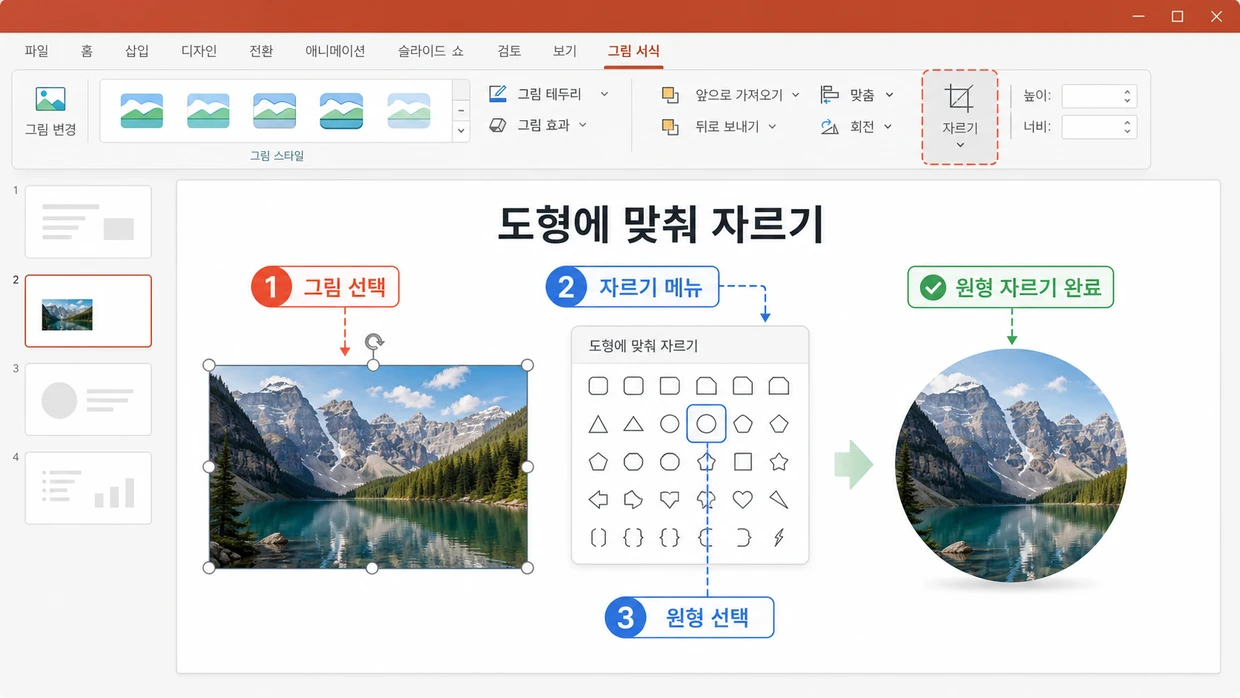Click the 그림 효과 icon
The height and width of the screenshot is (698, 1240).
point(497,125)
